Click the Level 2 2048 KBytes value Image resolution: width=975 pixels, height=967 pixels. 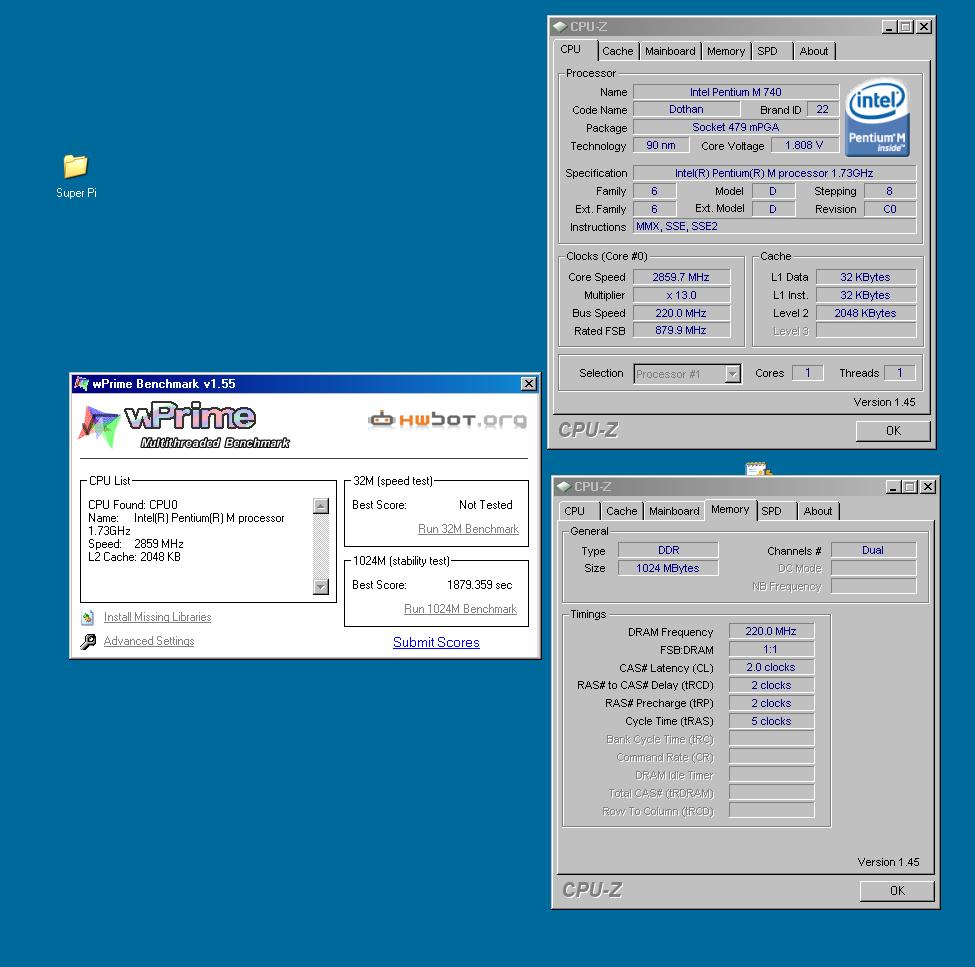point(865,313)
